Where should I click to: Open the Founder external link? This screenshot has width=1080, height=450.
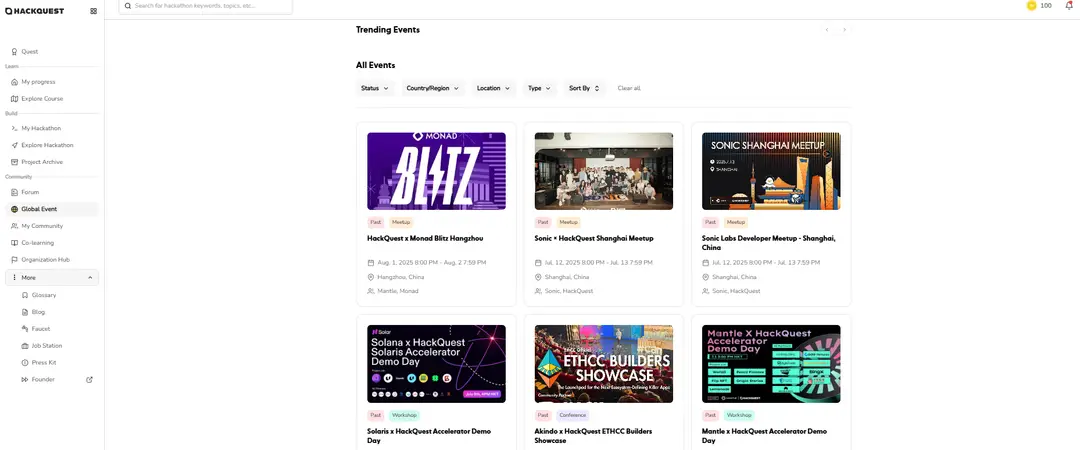(43, 380)
